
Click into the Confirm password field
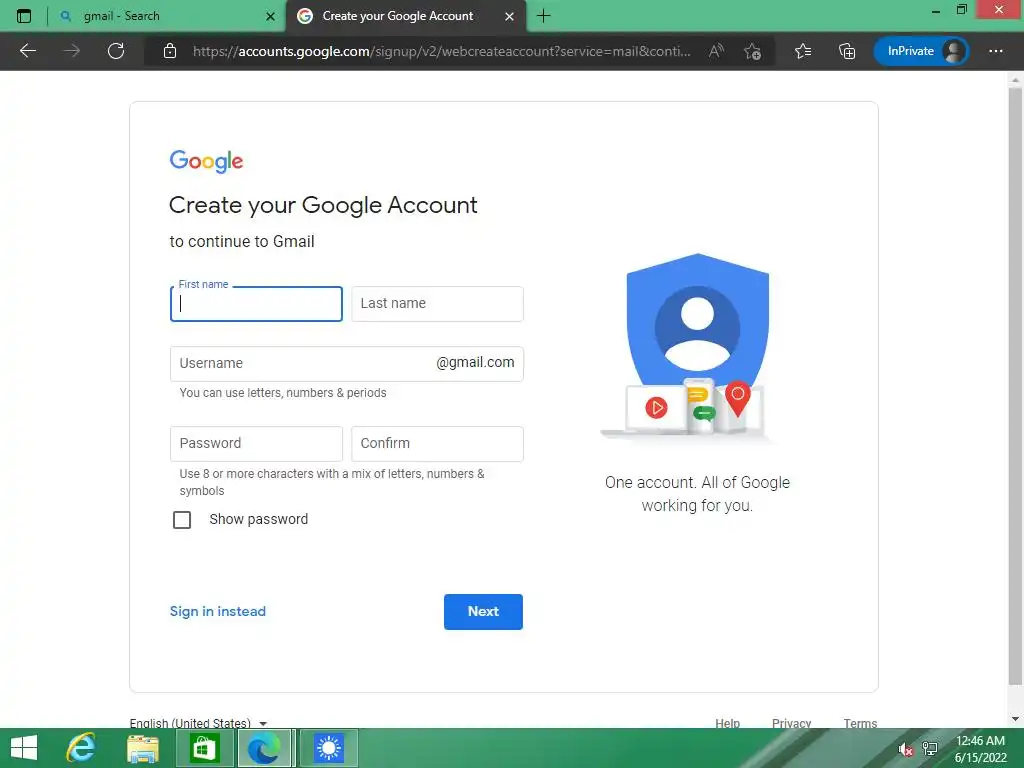pos(437,444)
